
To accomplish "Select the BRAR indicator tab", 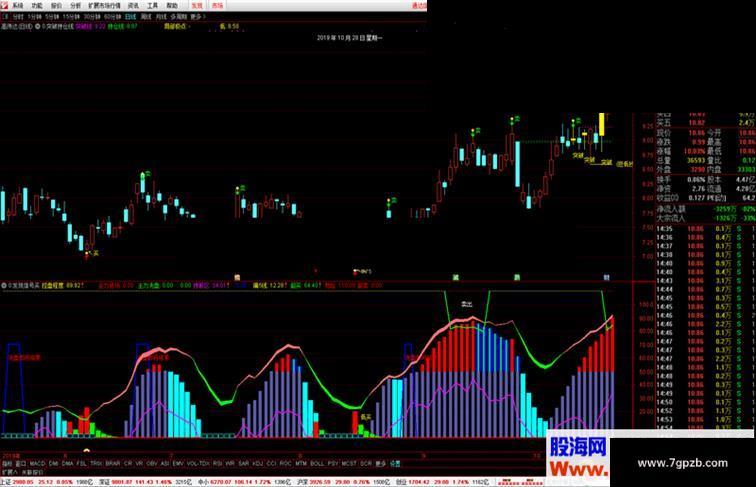I will [113, 463].
